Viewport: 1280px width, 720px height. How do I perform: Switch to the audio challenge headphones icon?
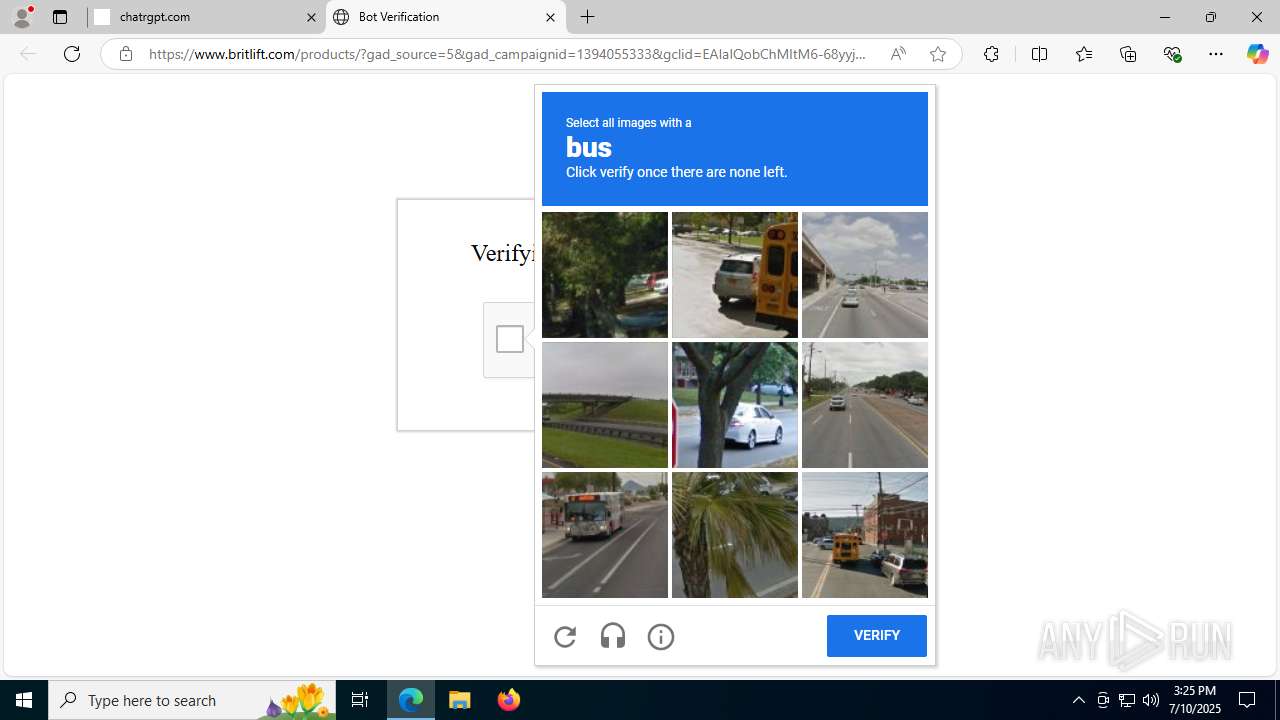613,636
